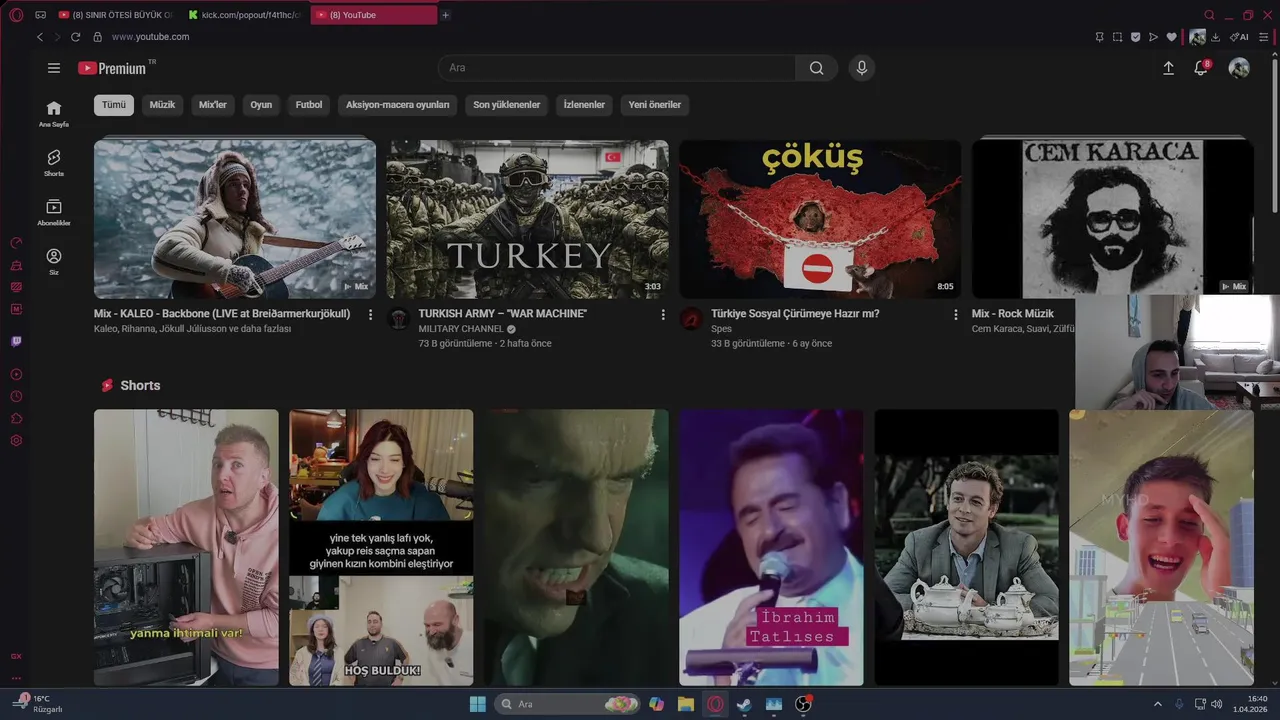Screen dimensions: 1280x720
Task: Select the Tümü filter chip
Action: tap(114, 105)
